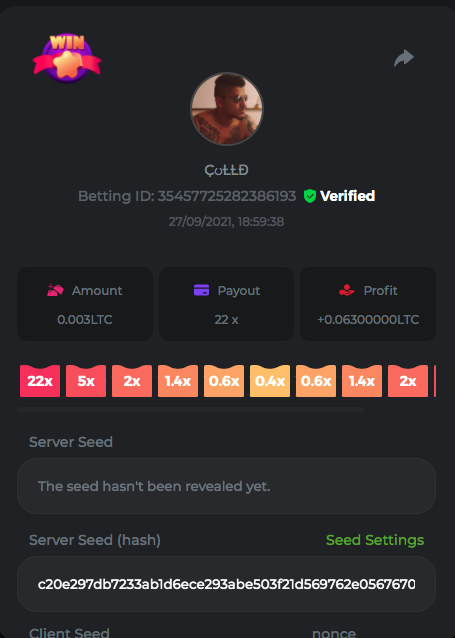Viewport: 455px width, 638px height.
Task: Click the red Profit hand icon
Action: click(347, 290)
